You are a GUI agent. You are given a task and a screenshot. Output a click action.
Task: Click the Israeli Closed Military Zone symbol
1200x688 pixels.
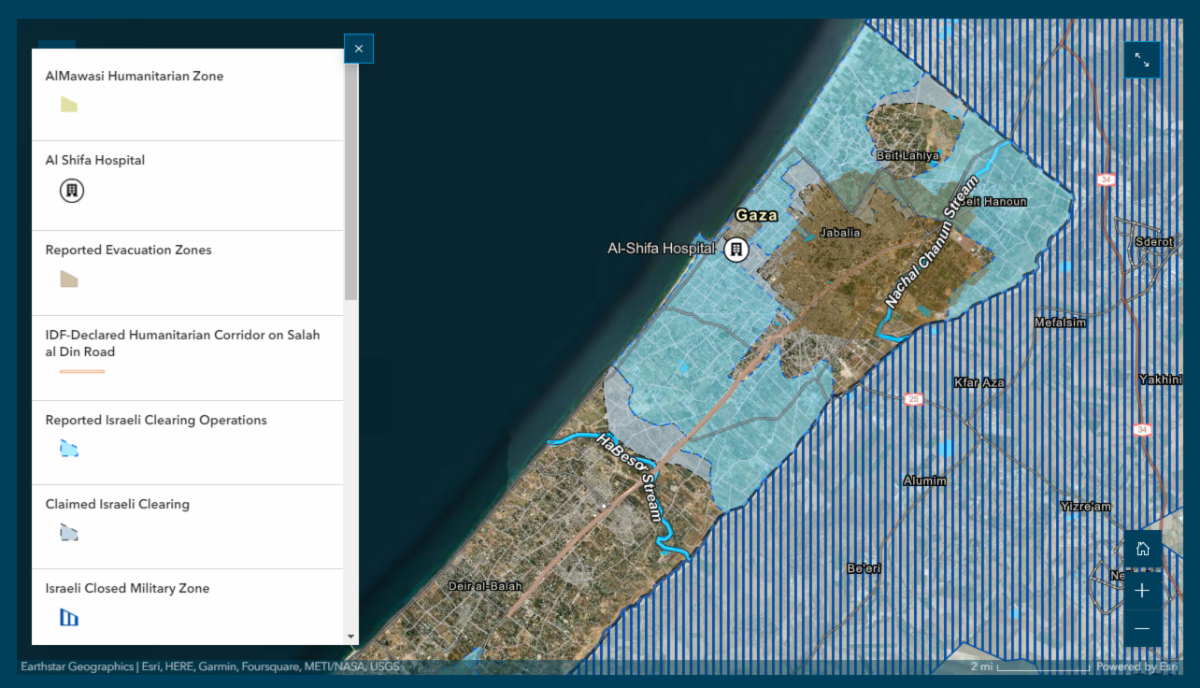[x=69, y=617]
